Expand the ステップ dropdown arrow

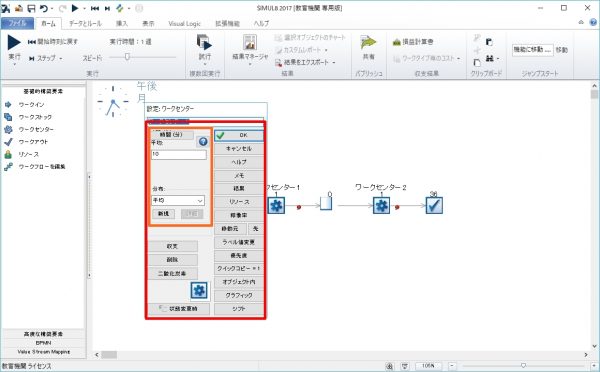click(x=61, y=59)
